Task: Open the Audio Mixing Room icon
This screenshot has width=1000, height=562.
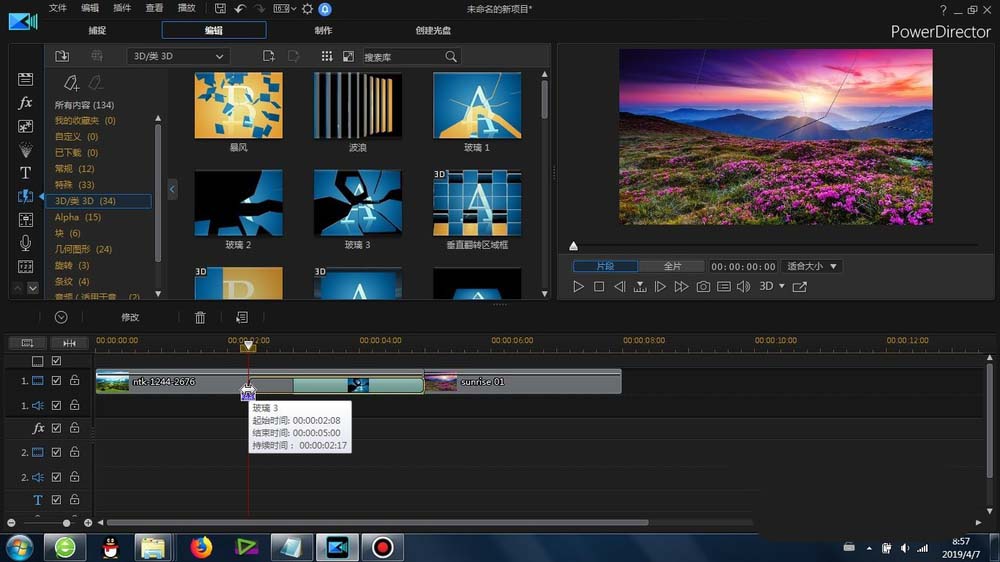Action: 26,220
